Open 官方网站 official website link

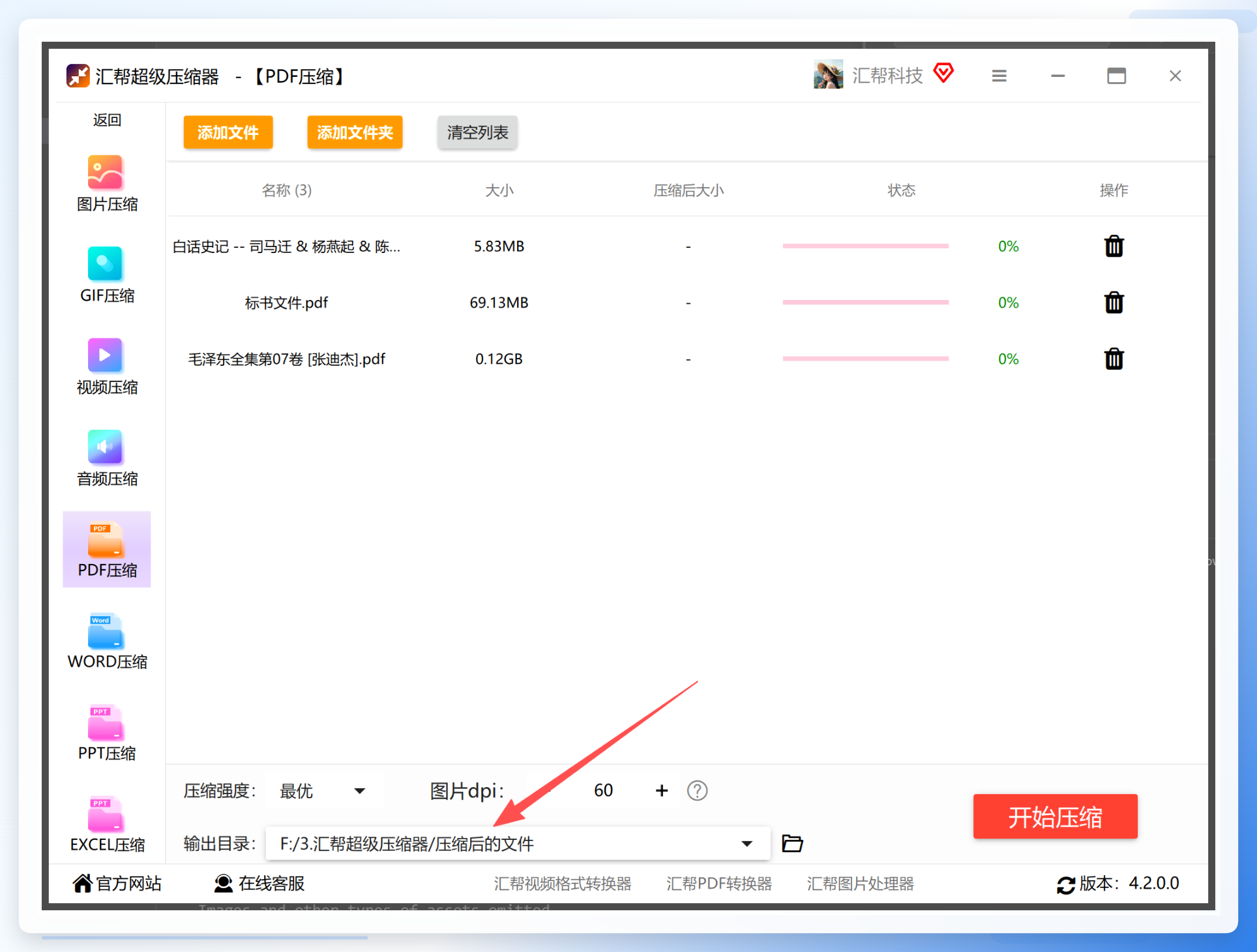[117, 884]
